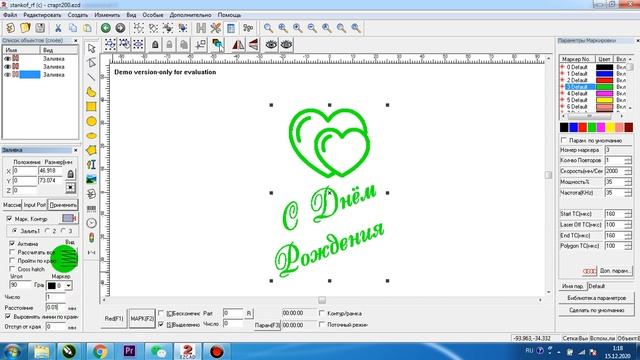640x360 pixels.
Task: Select the Rectangle tool
Action: coord(91,107)
